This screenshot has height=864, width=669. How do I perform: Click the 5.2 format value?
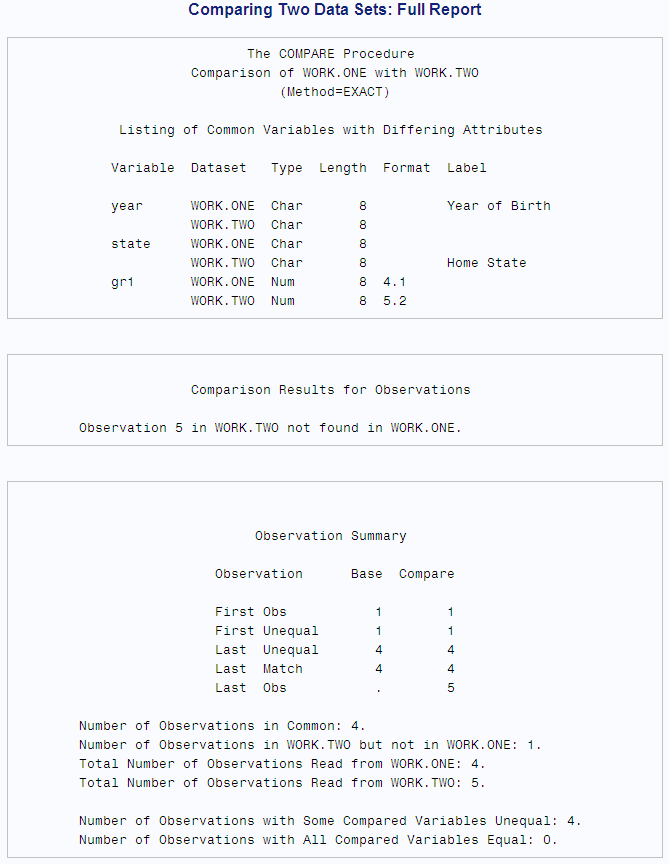(394, 301)
